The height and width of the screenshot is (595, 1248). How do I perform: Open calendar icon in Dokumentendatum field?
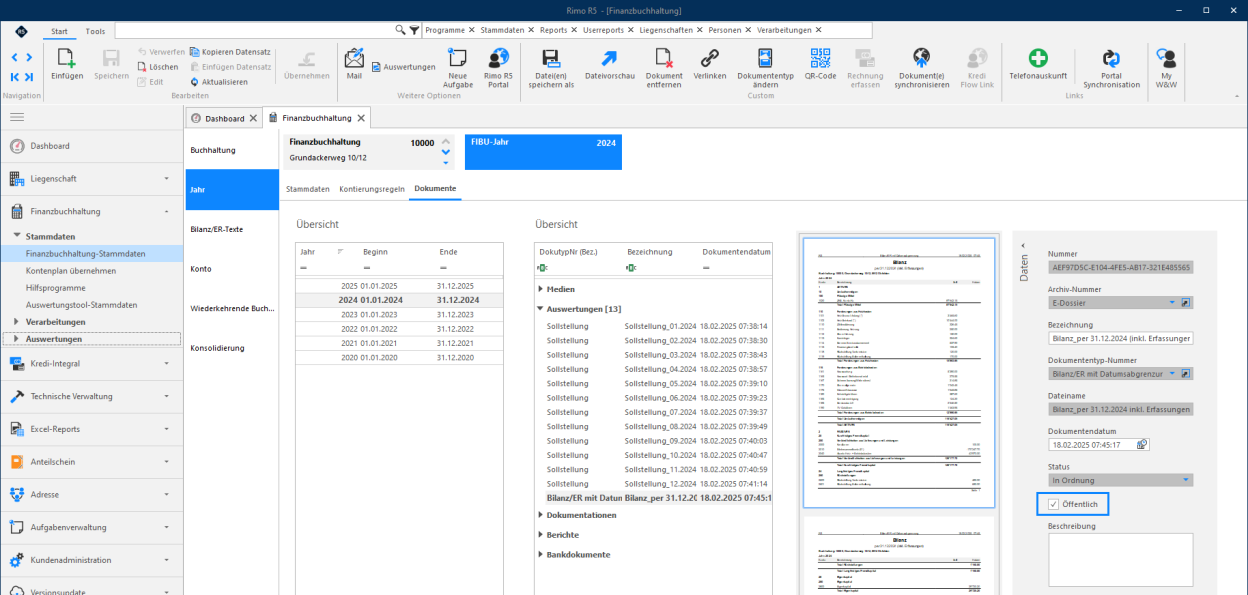pyautogui.click(x=1142, y=444)
